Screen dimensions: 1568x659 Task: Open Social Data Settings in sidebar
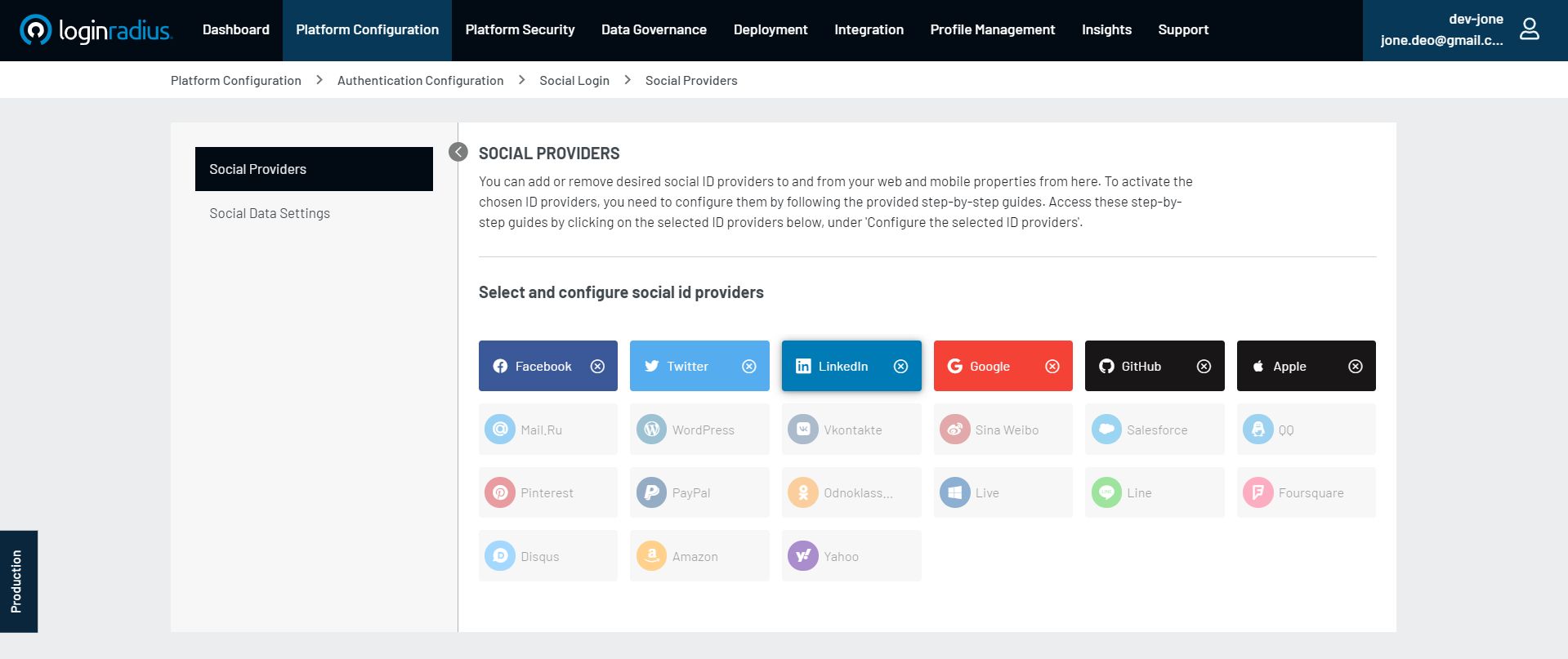coord(270,213)
